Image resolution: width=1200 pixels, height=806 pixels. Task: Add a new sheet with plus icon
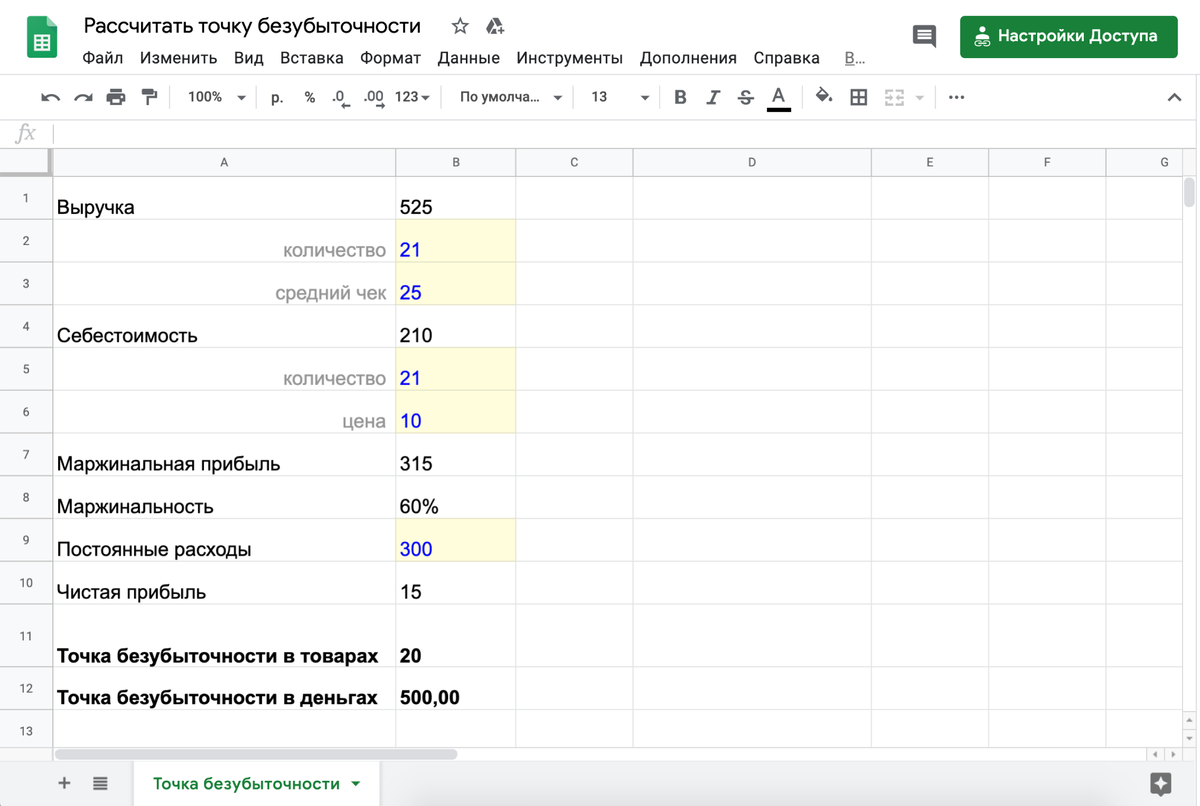click(x=64, y=783)
